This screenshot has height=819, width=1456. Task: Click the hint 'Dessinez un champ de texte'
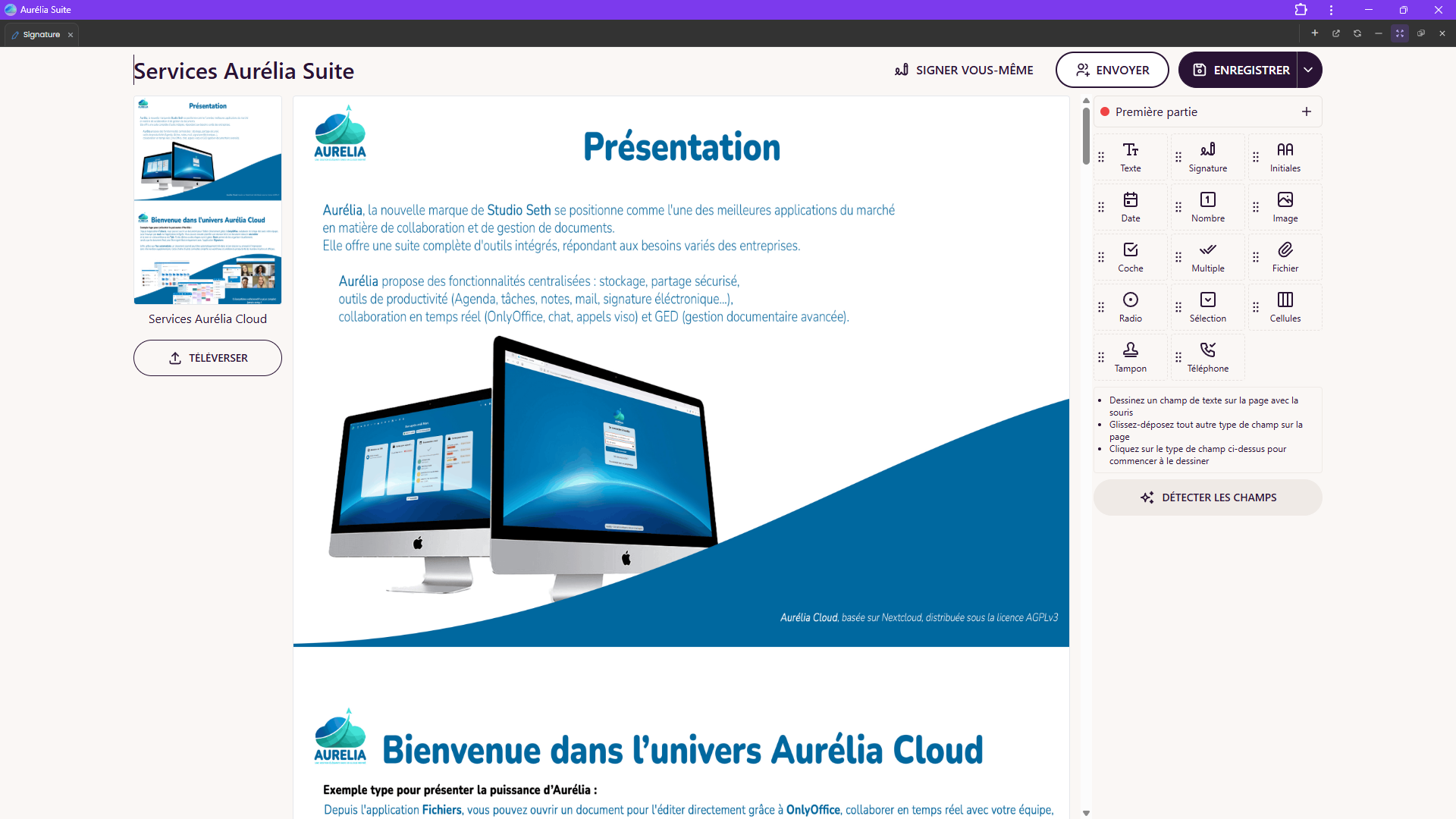click(1203, 406)
